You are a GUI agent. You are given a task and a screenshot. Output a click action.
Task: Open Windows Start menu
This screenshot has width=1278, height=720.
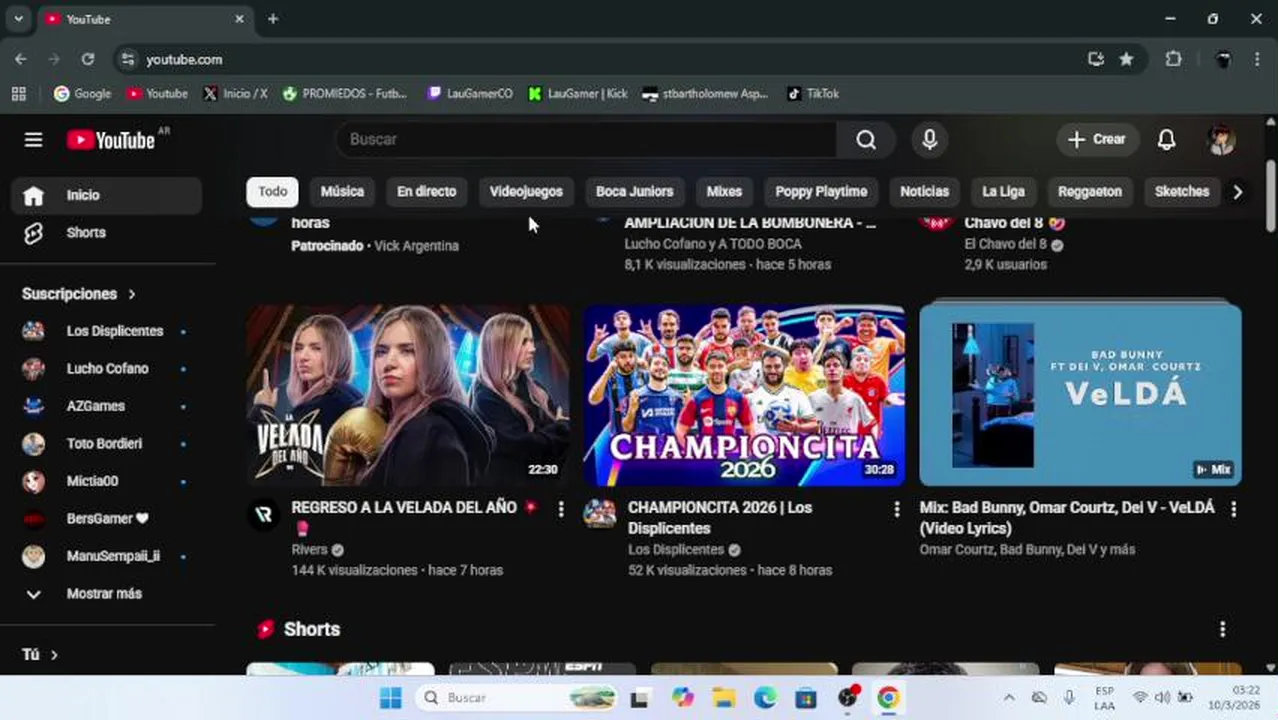pos(391,698)
